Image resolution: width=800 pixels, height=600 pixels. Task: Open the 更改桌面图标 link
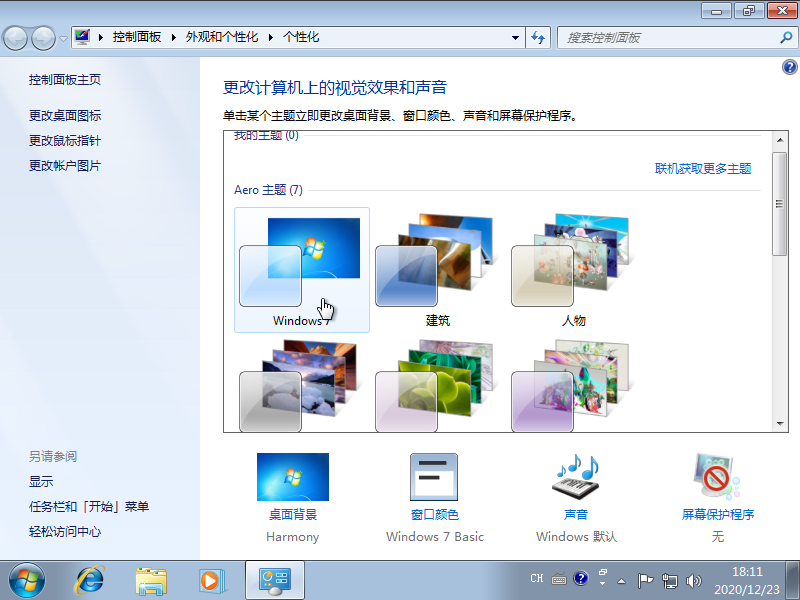(65, 116)
